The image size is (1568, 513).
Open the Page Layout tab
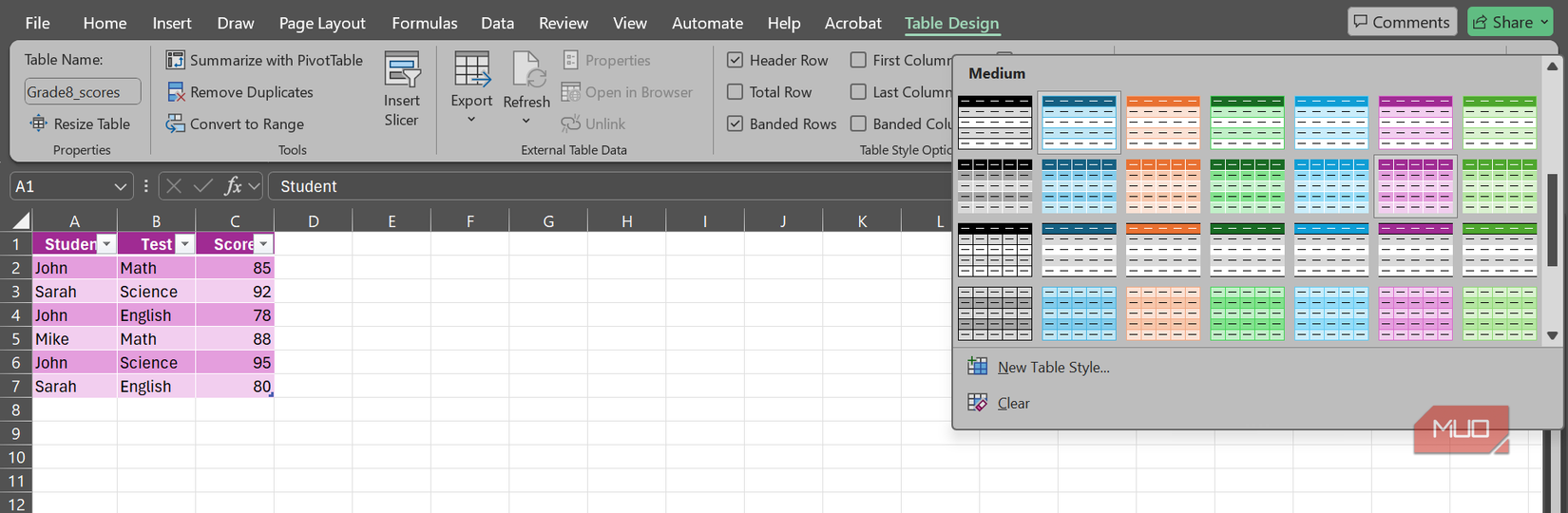coord(322,23)
